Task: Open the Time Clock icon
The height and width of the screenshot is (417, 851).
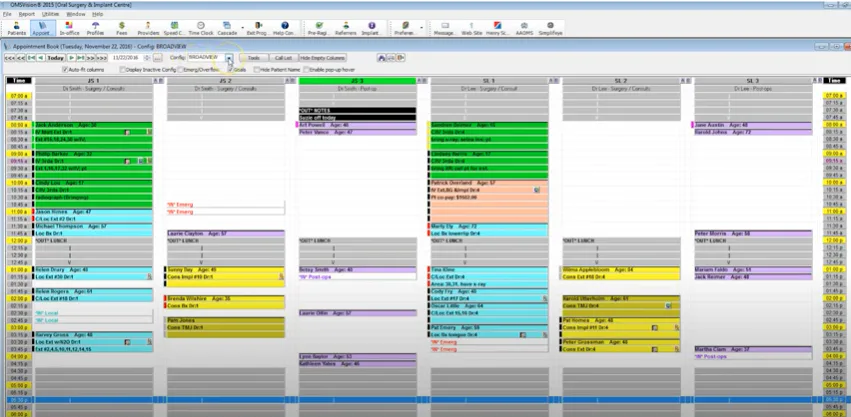Action: [x=201, y=28]
